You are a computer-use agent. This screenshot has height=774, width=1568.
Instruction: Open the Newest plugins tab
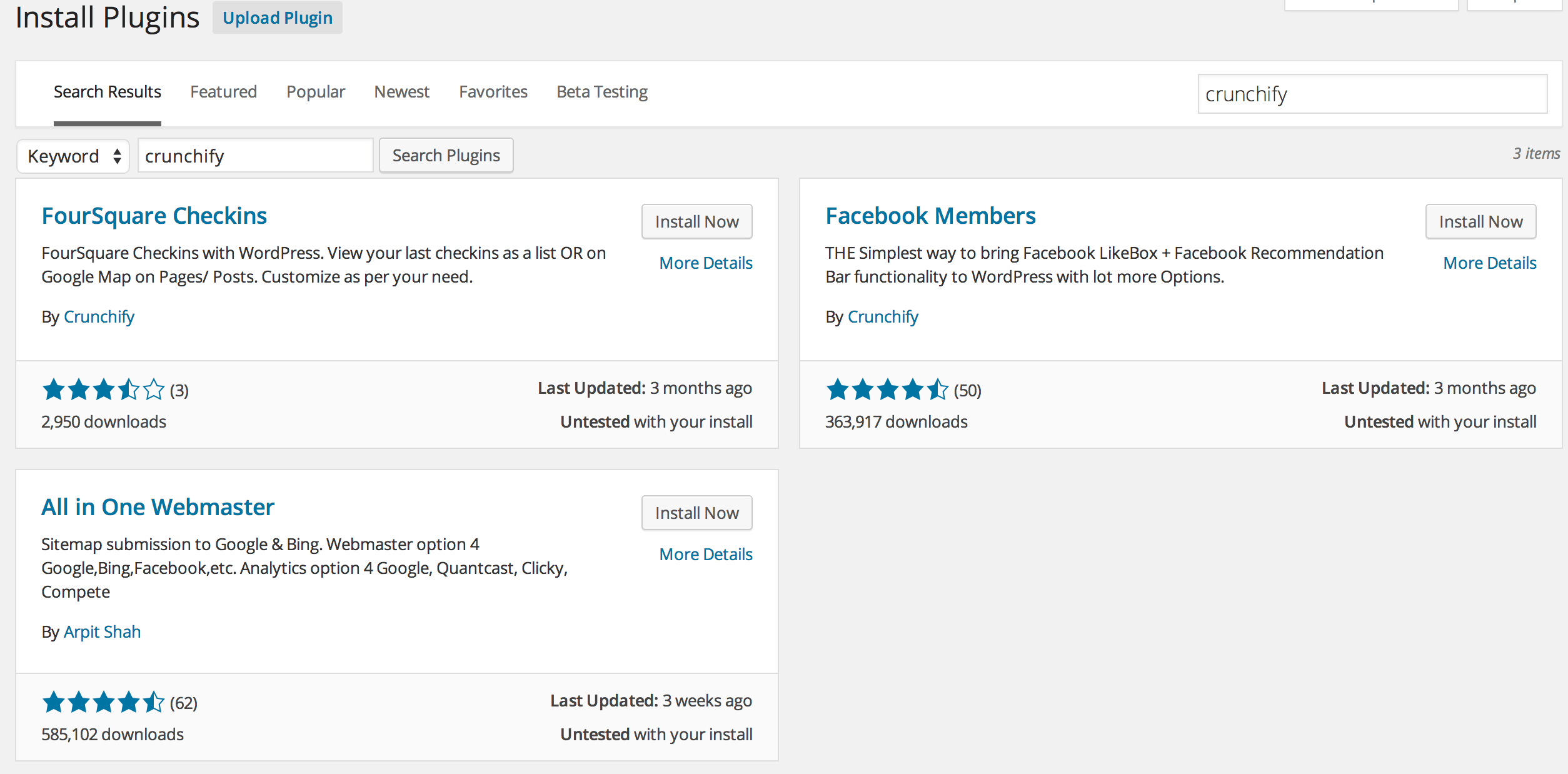[401, 92]
